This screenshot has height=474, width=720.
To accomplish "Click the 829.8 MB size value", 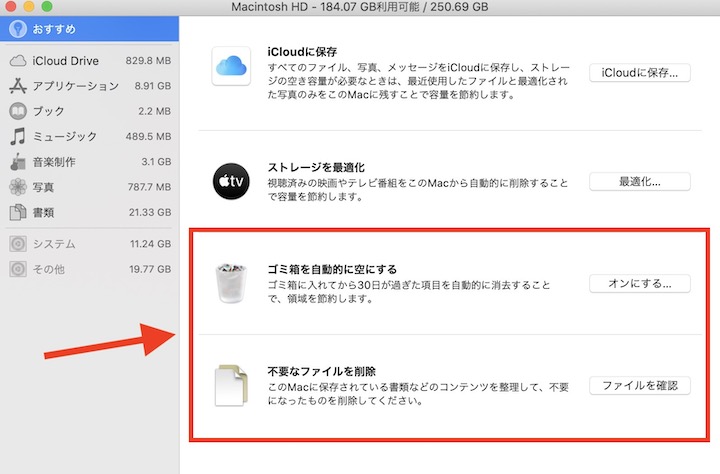I will tap(148, 61).
